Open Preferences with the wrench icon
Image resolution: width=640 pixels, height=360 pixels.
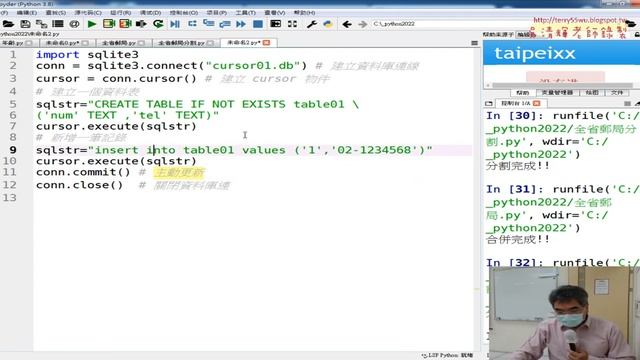(312, 24)
